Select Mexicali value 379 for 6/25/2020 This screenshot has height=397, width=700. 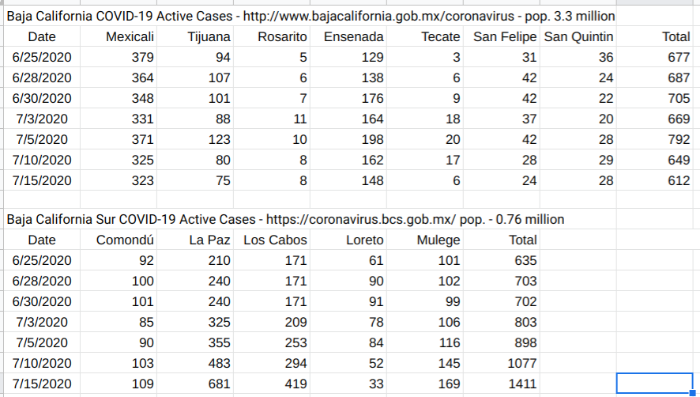(x=119, y=57)
